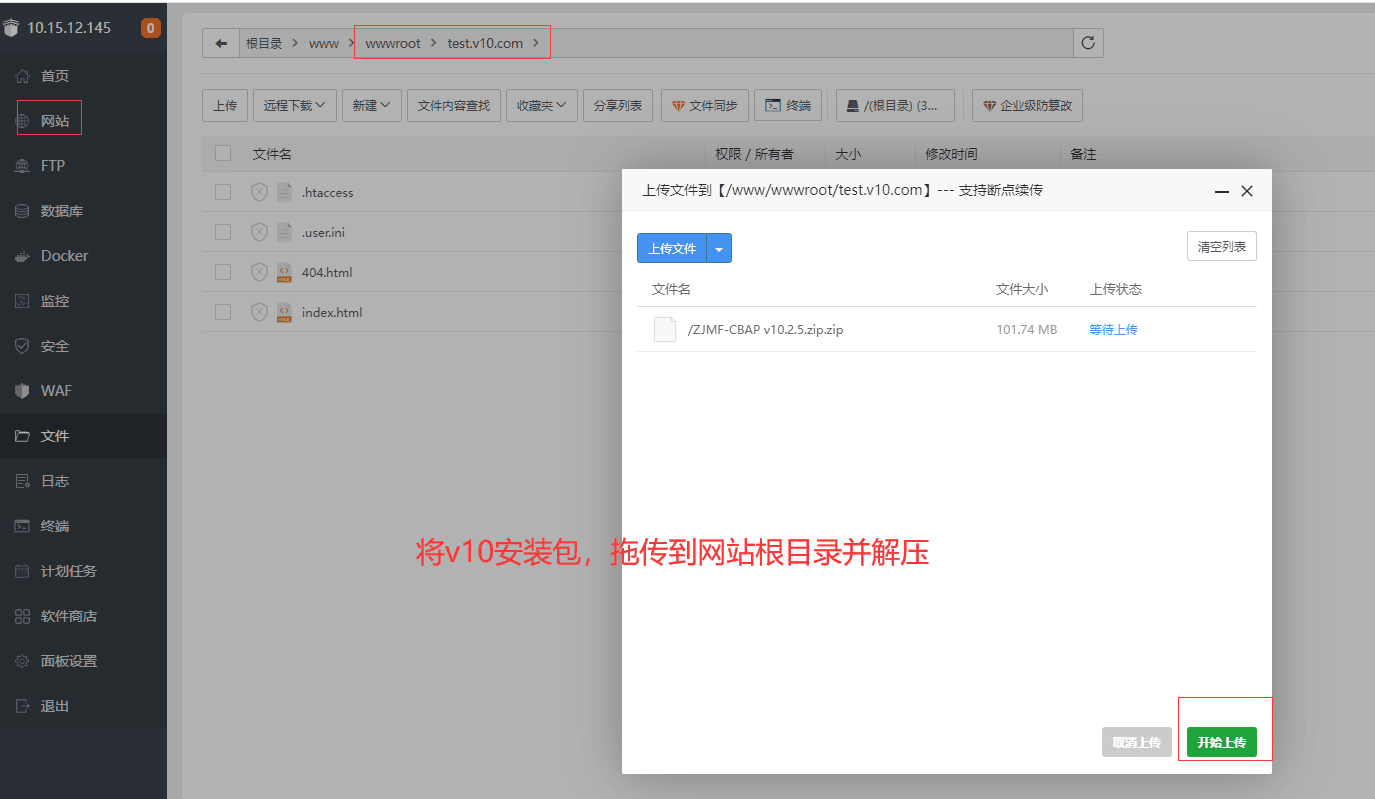Select the 计划任务 menu label in sidebar
Viewport: 1375px width, 799px height.
[69, 571]
